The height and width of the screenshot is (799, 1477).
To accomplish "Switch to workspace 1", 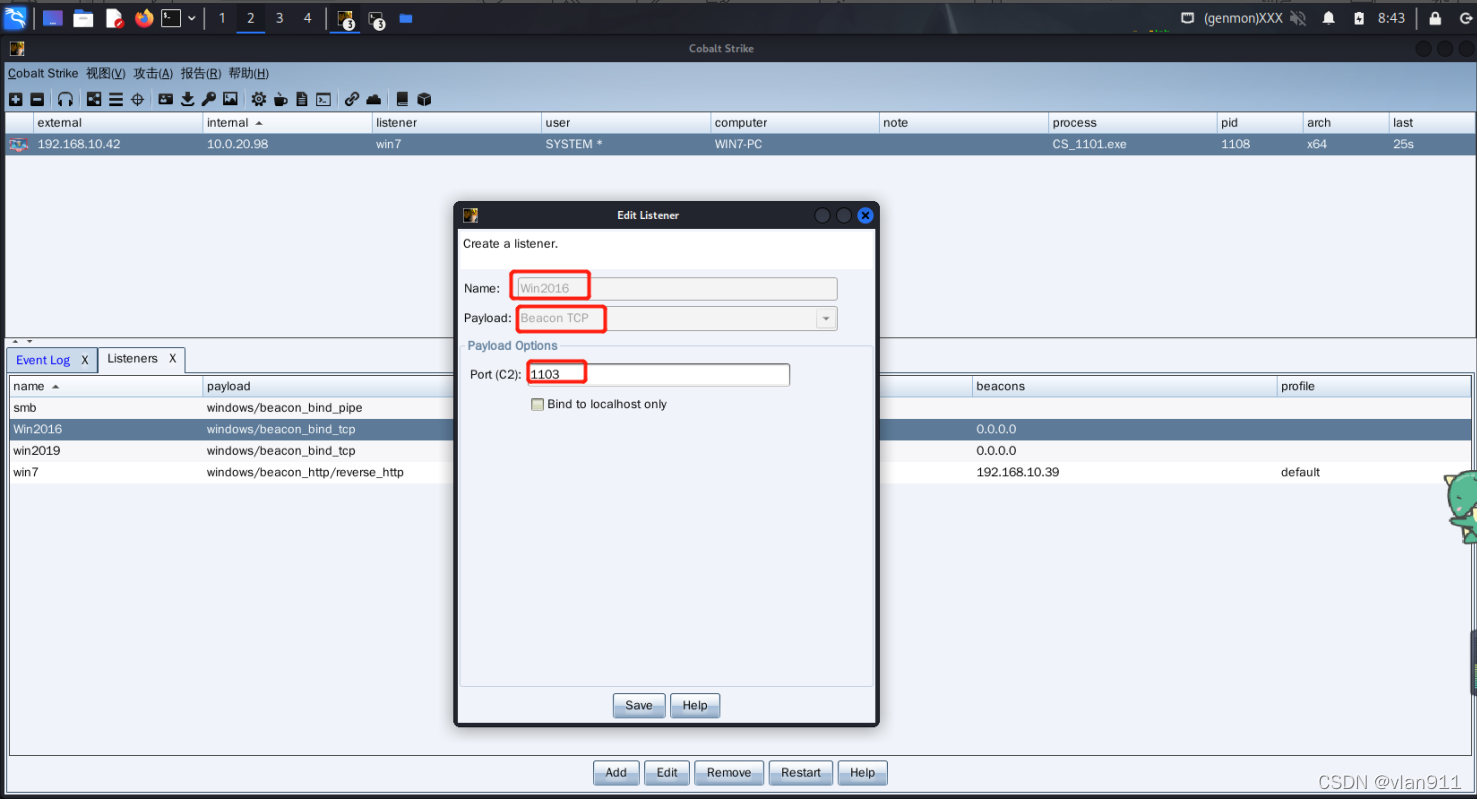I will [x=222, y=18].
